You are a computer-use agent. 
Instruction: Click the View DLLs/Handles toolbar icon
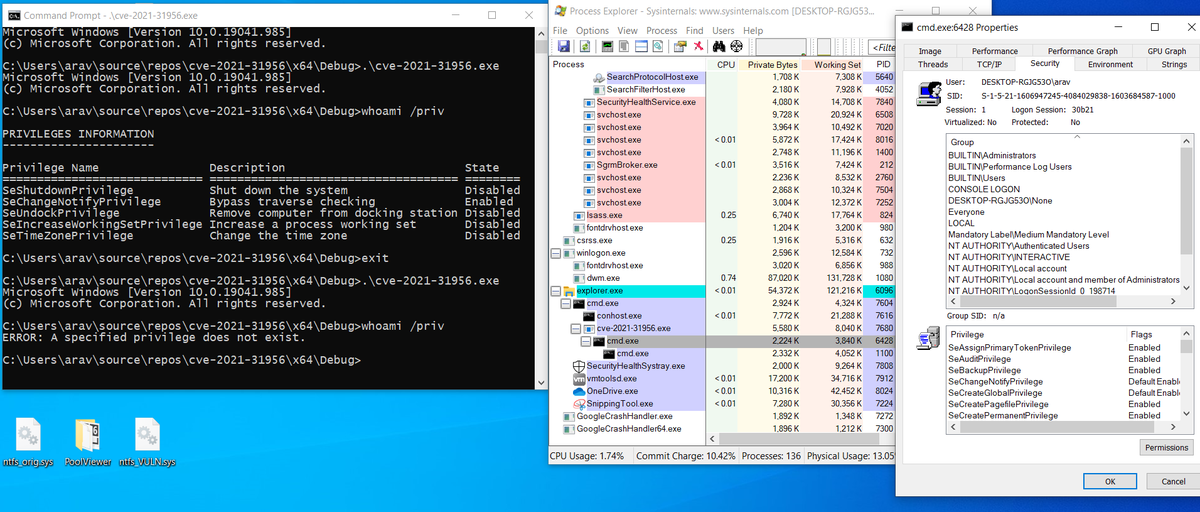[x=658, y=46]
